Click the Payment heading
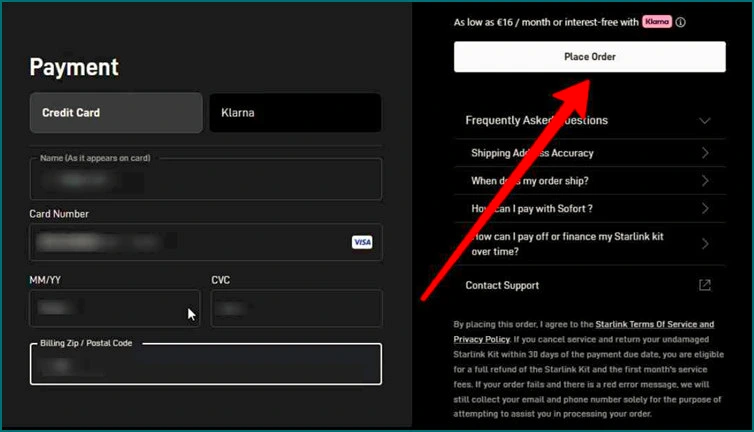 [74, 67]
